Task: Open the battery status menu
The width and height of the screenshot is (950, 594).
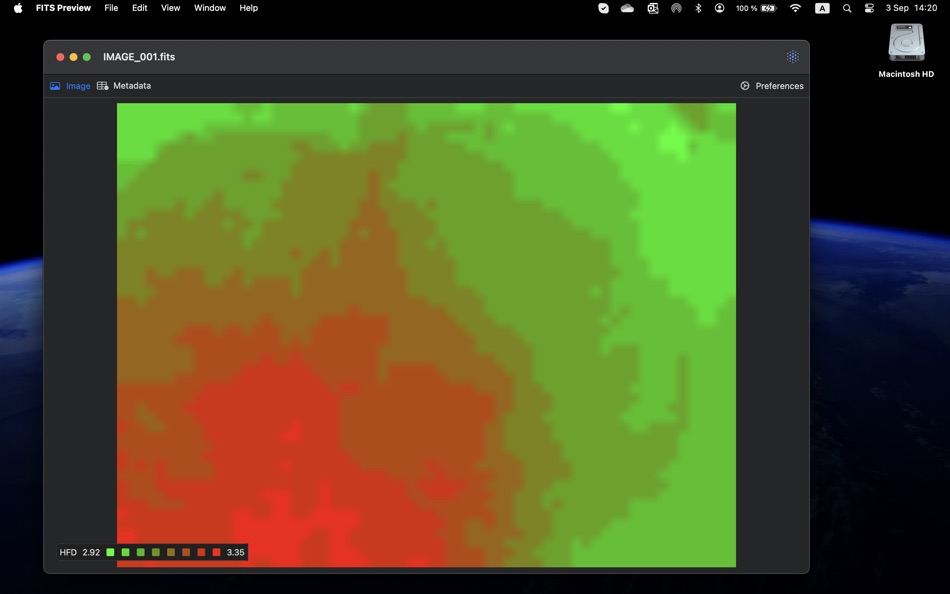Action: click(x=756, y=8)
